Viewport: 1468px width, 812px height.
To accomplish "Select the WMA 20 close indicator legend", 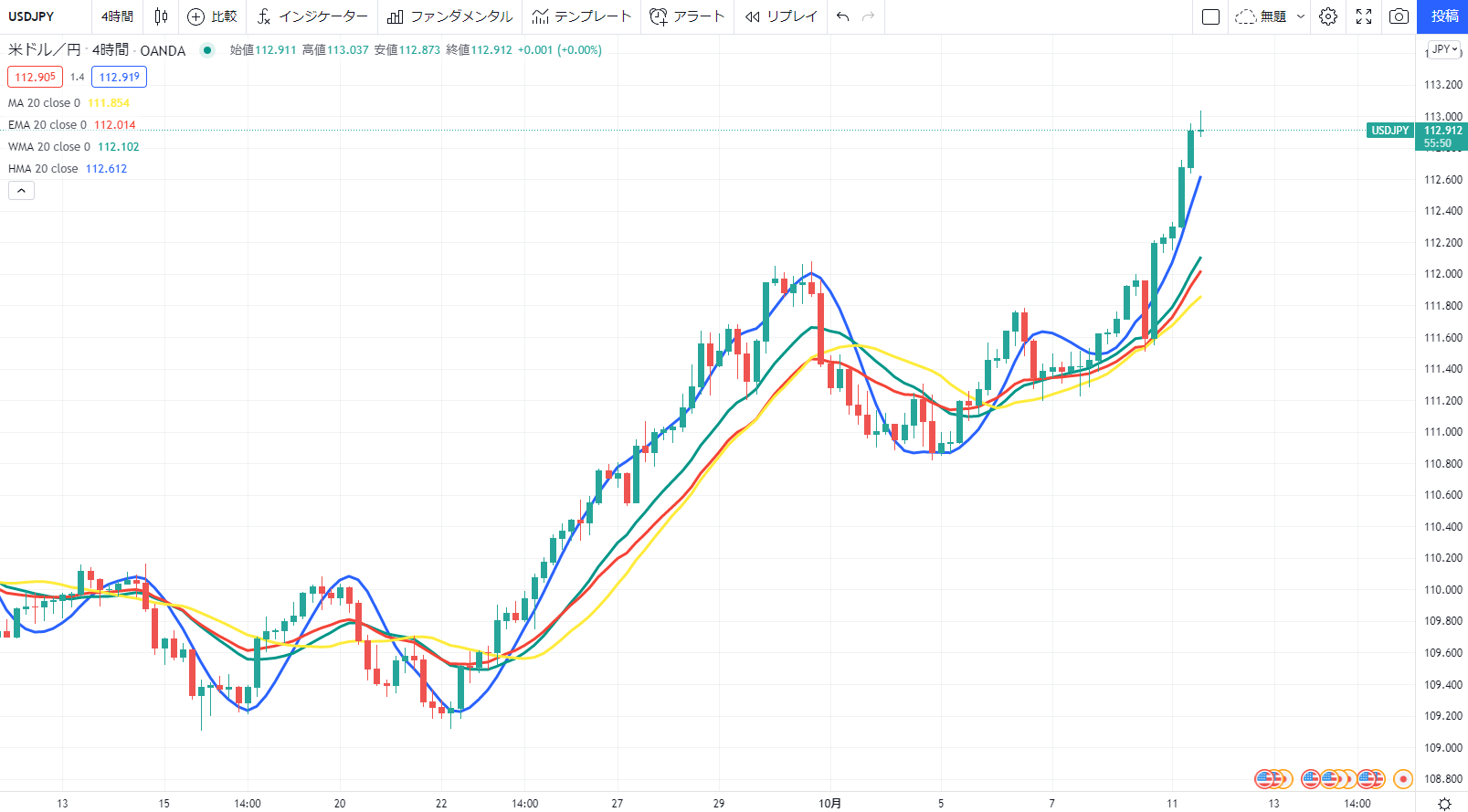I will [x=49, y=147].
